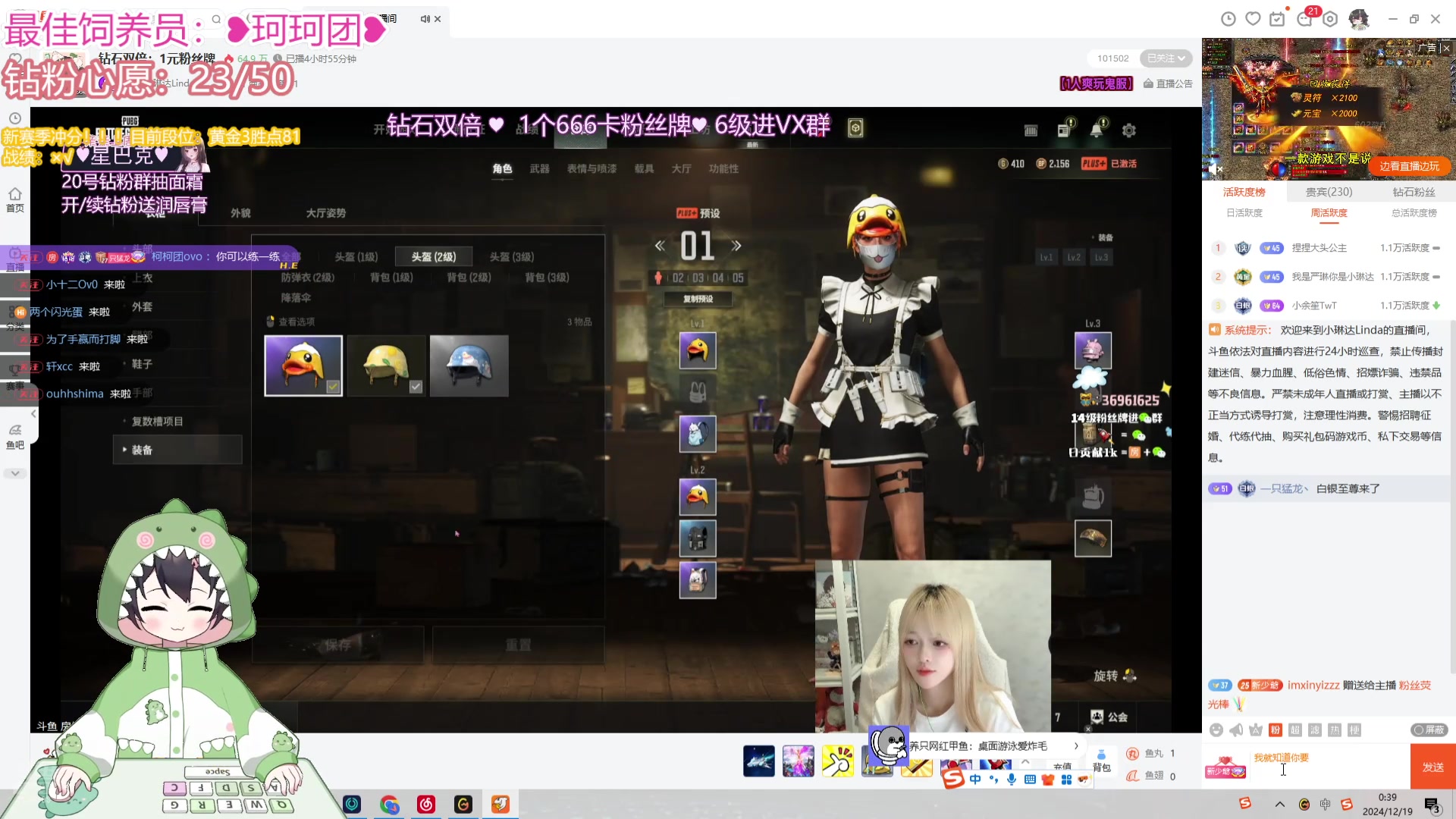The width and height of the screenshot is (1456, 819).
Task: Open the daily task calendar icon
Action: [1277, 19]
